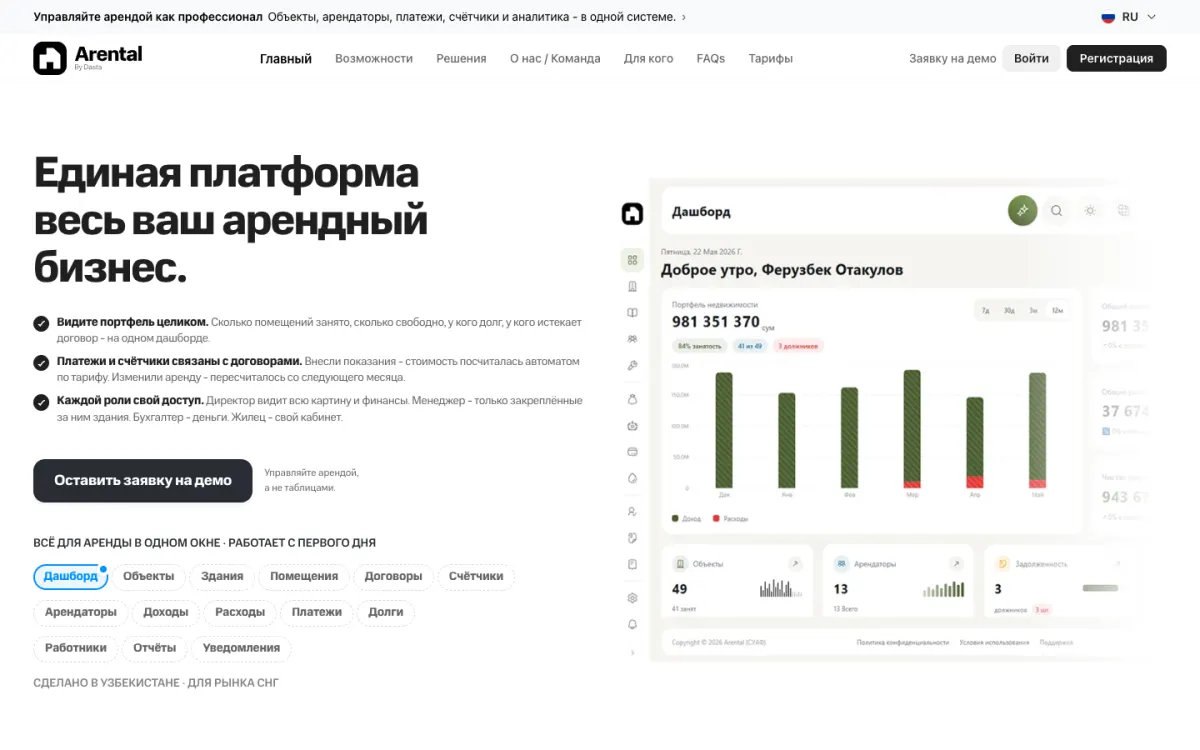Viewport: 1200px width, 750px height.
Task: Select the Договоры feature pill
Action: pyautogui.click(x=393, y=577)
